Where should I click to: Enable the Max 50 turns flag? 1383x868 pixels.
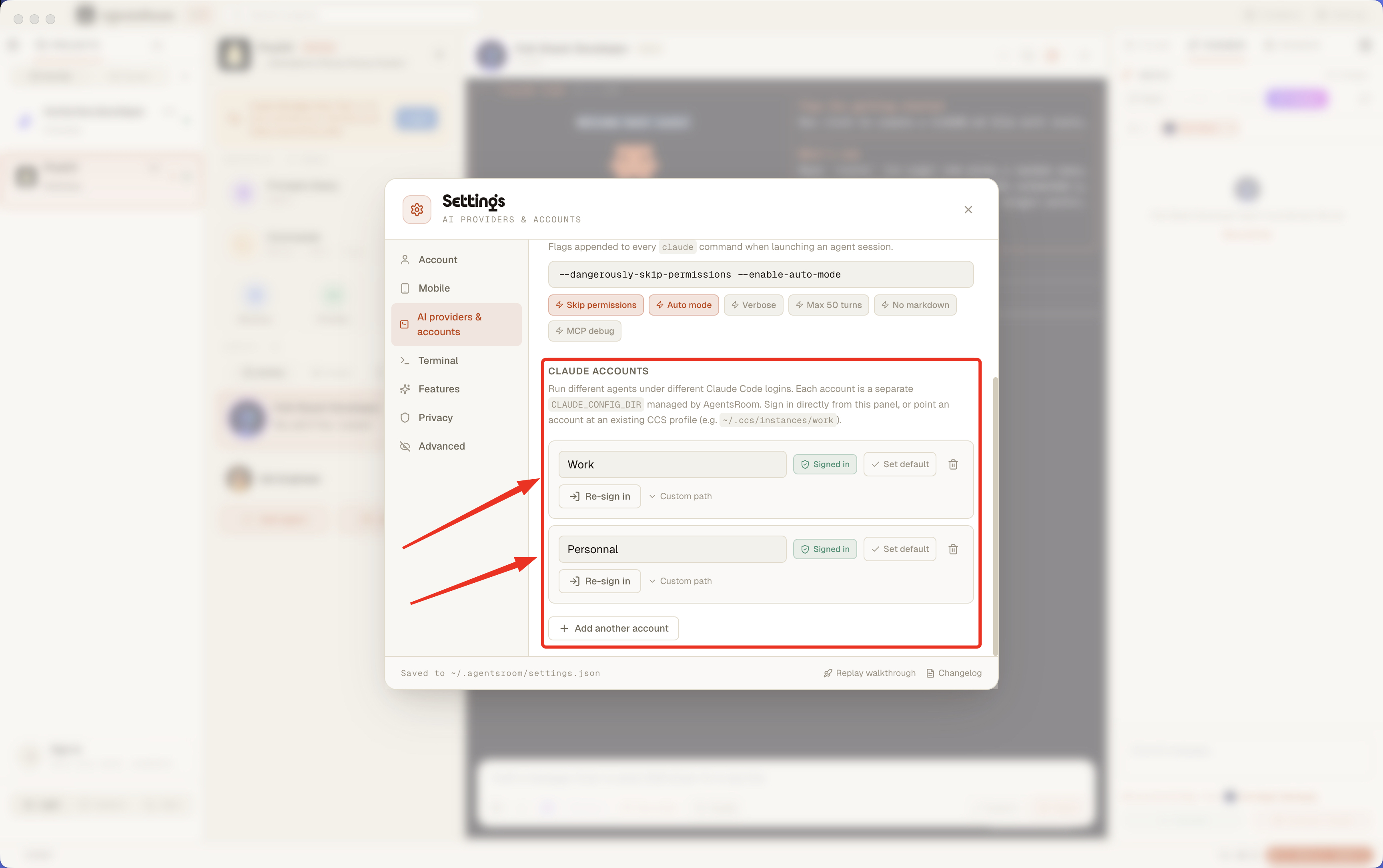pyautogui.click(x=828, y=305)
